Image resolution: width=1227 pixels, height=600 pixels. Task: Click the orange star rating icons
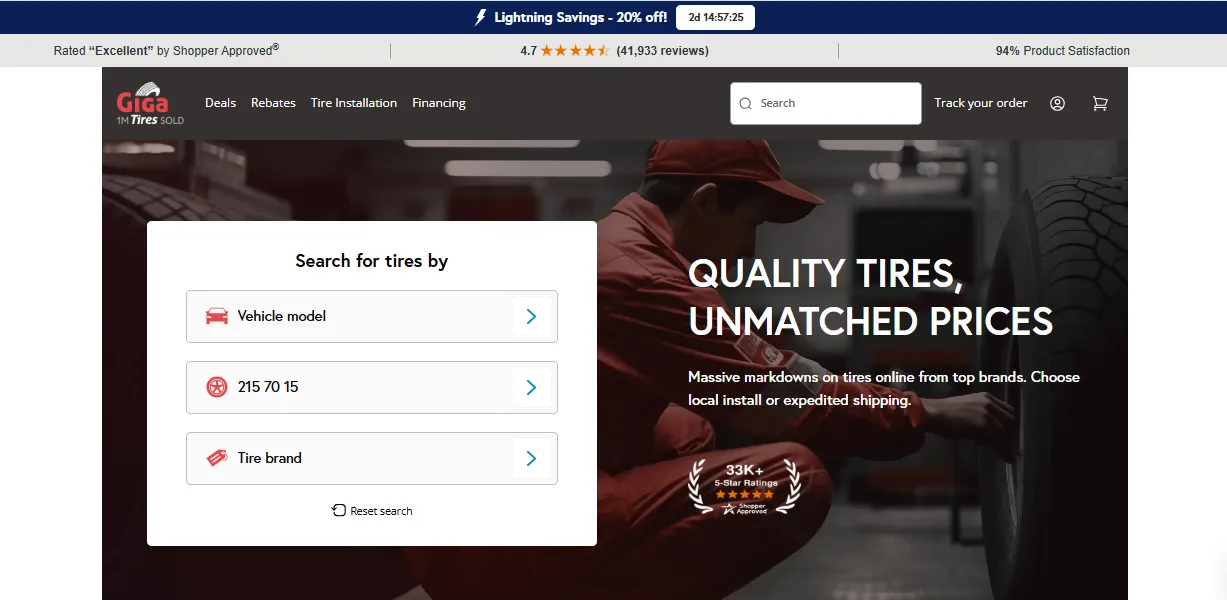tap(575, 51)
